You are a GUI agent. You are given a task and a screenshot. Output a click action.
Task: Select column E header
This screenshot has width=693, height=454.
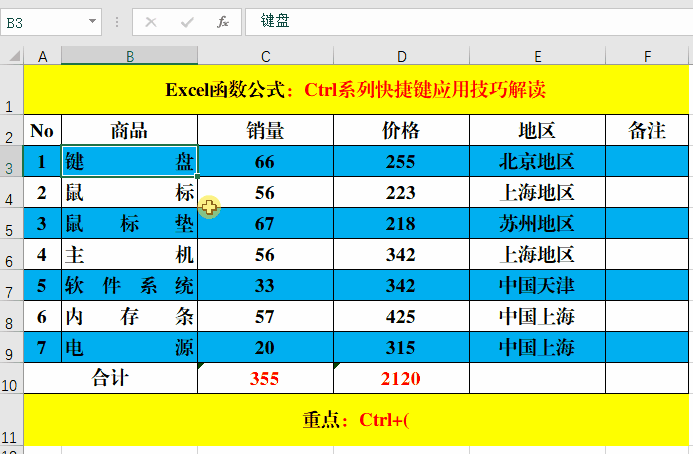[537, 57]
